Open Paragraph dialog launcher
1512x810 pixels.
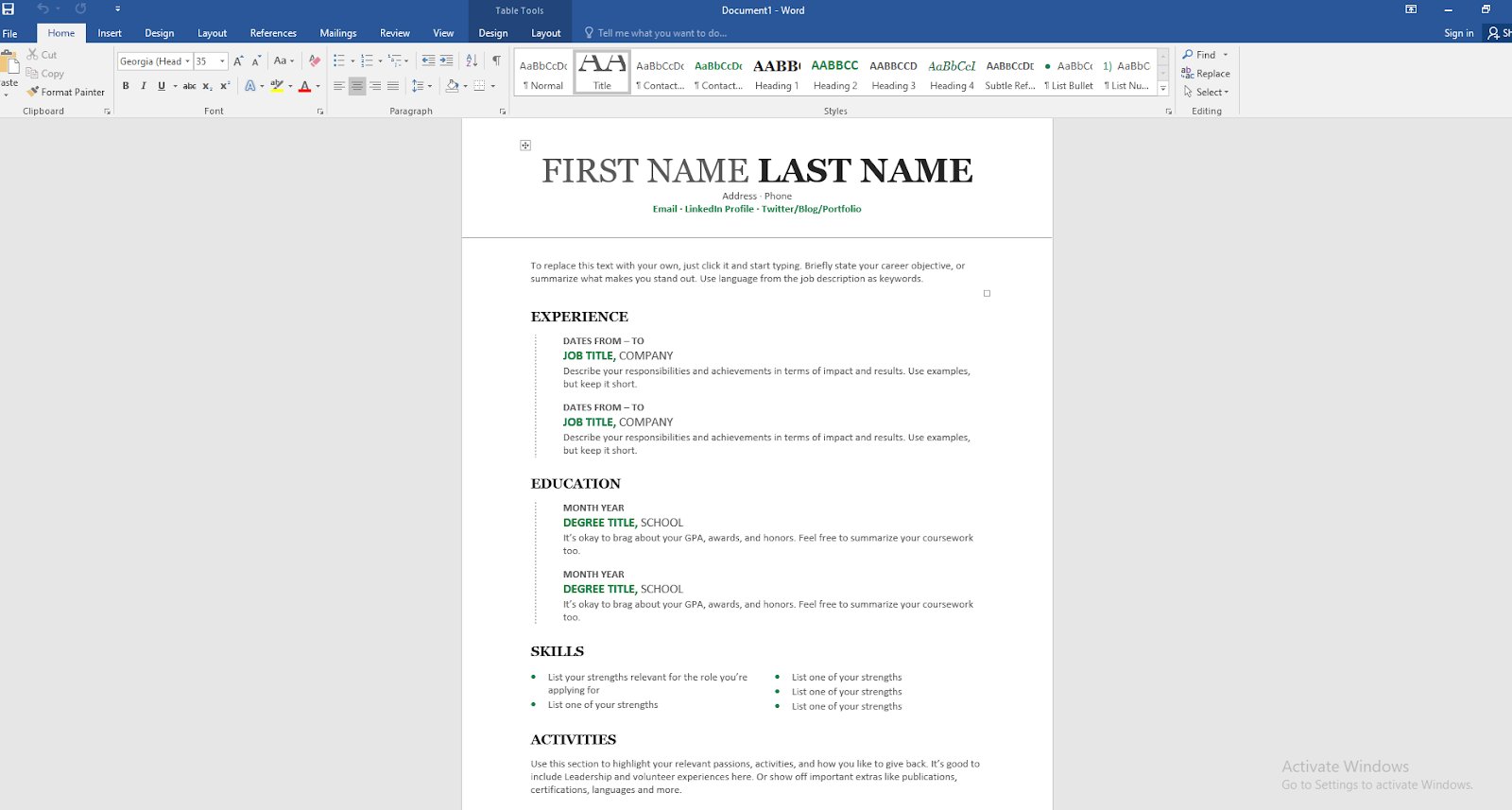[503, 112]
